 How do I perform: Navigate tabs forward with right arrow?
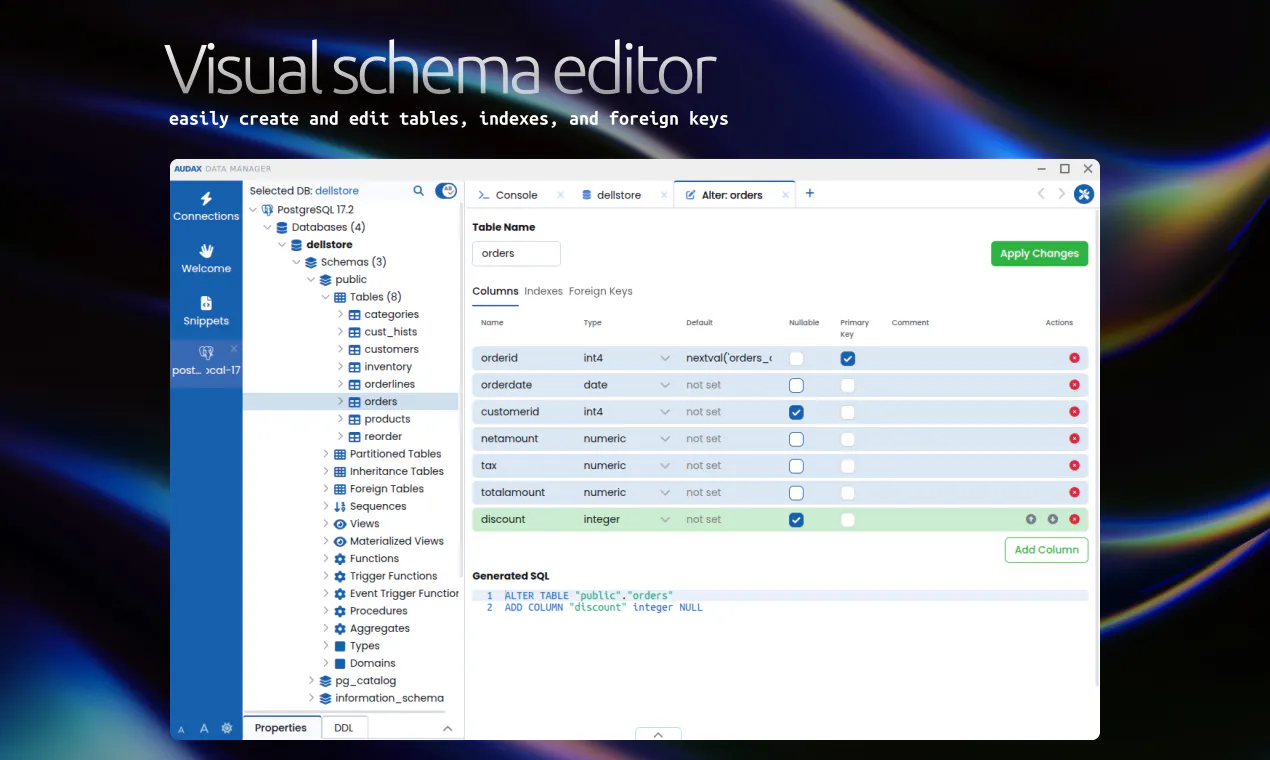[1061, 194]
